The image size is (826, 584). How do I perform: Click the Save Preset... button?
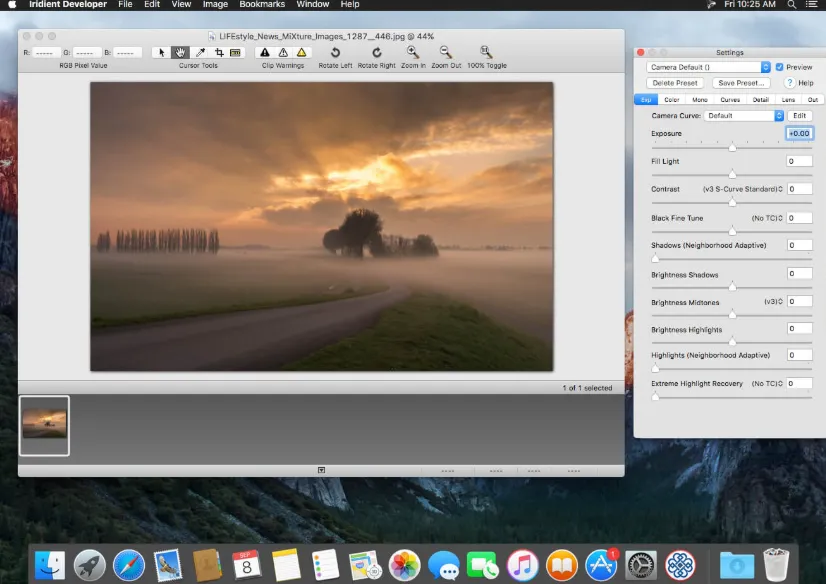click(741, 83)
